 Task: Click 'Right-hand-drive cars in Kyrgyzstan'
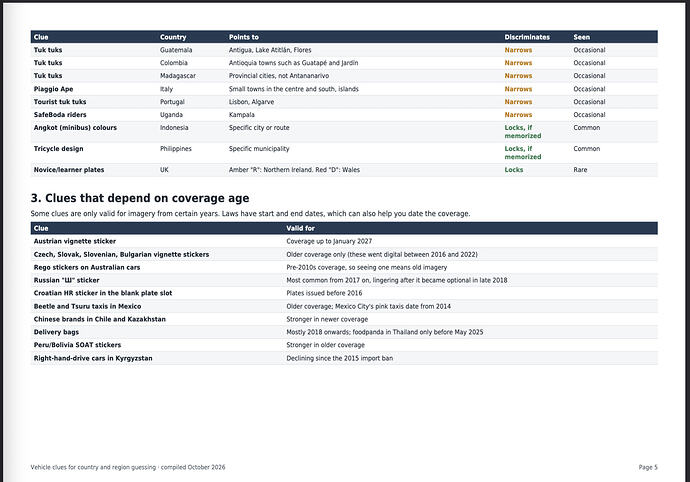pyautogui.click(x=93, y=358)
